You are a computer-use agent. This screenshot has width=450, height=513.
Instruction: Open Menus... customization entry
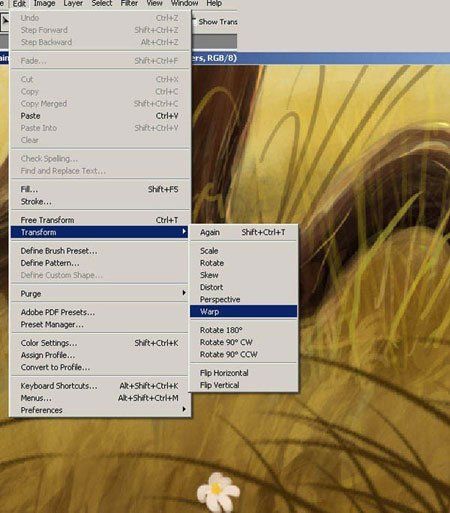(99, 398)
